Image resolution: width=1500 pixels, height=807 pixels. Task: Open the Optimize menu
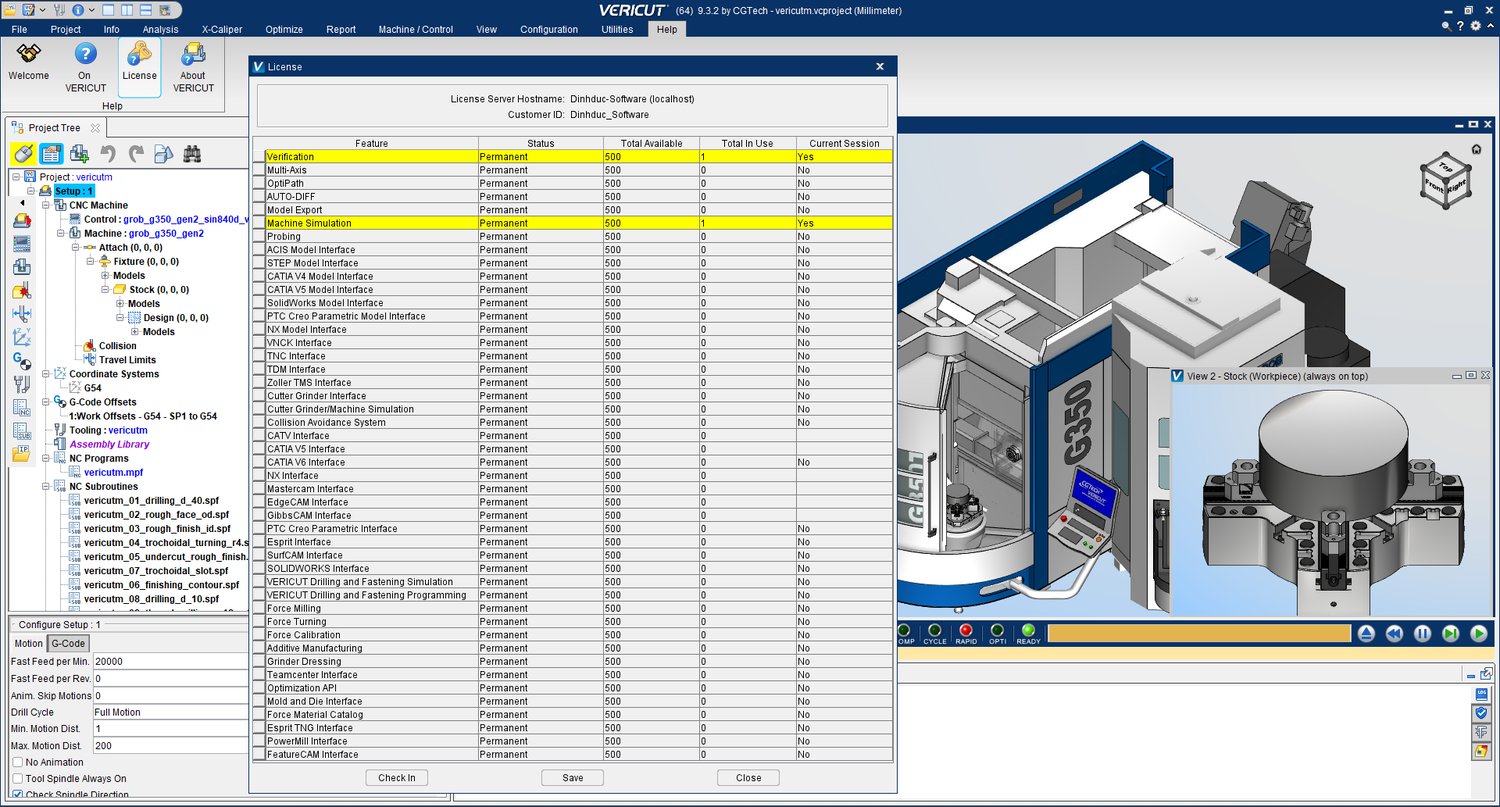pyautogui.click(x=285, y=29)
